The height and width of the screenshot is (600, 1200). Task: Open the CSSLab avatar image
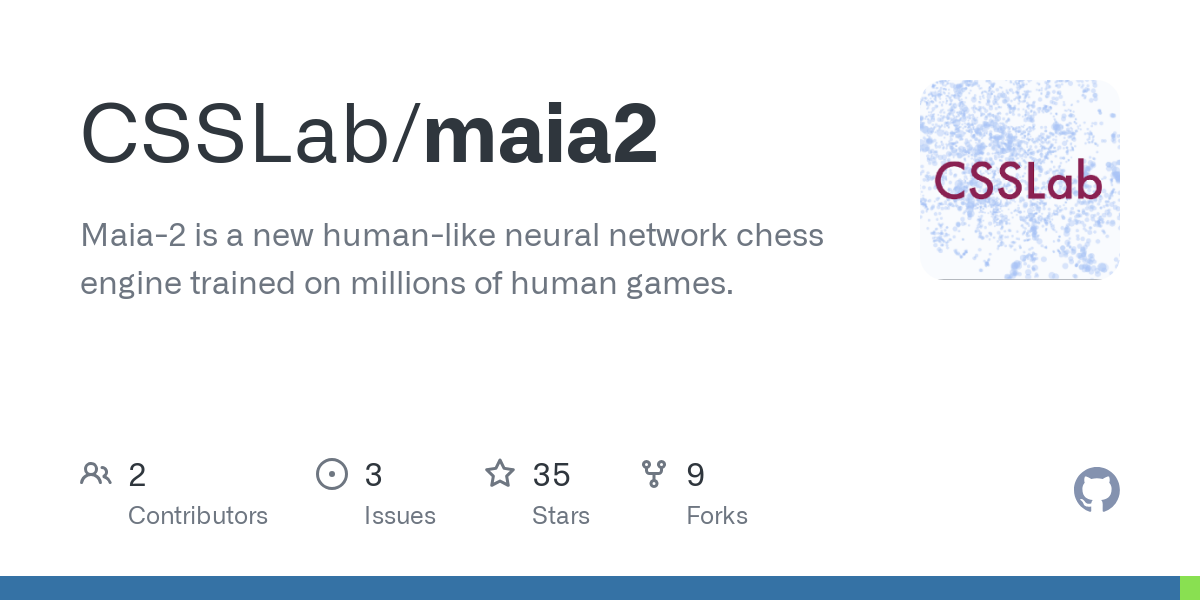click(1020, 180)
